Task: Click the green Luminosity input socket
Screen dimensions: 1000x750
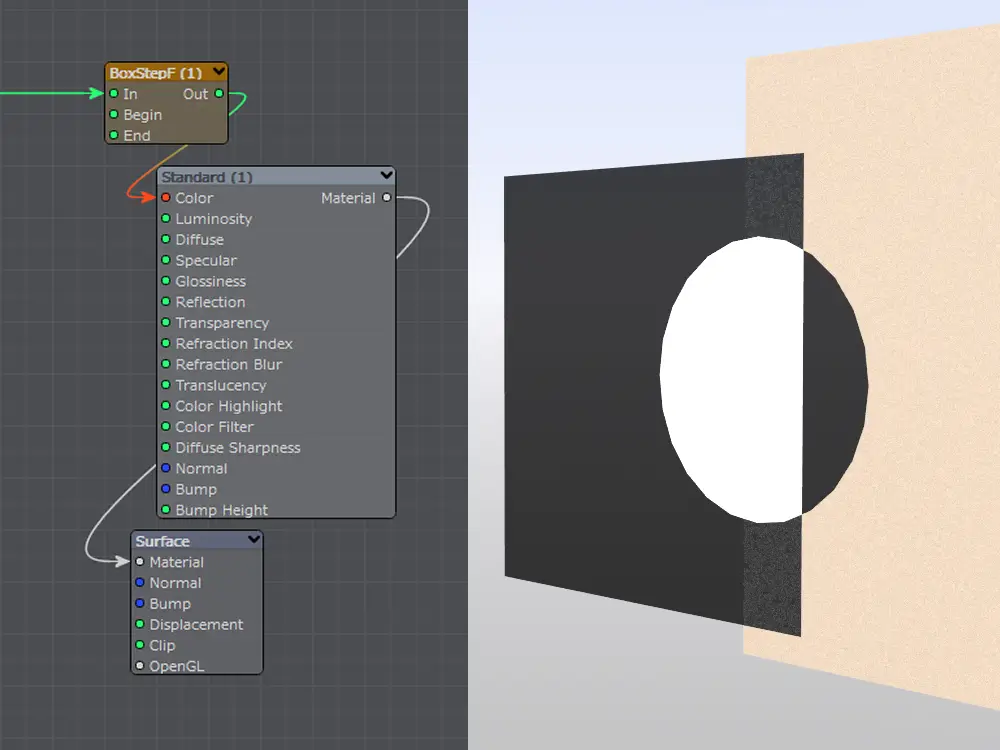Action: click(x=166, y=219)
